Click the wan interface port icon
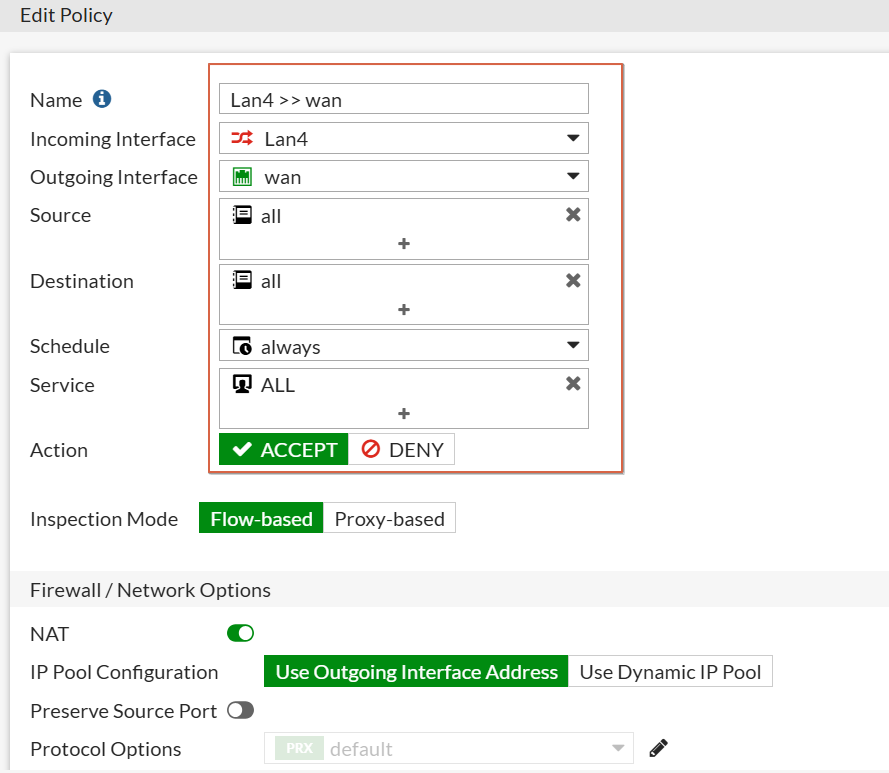 242,176
